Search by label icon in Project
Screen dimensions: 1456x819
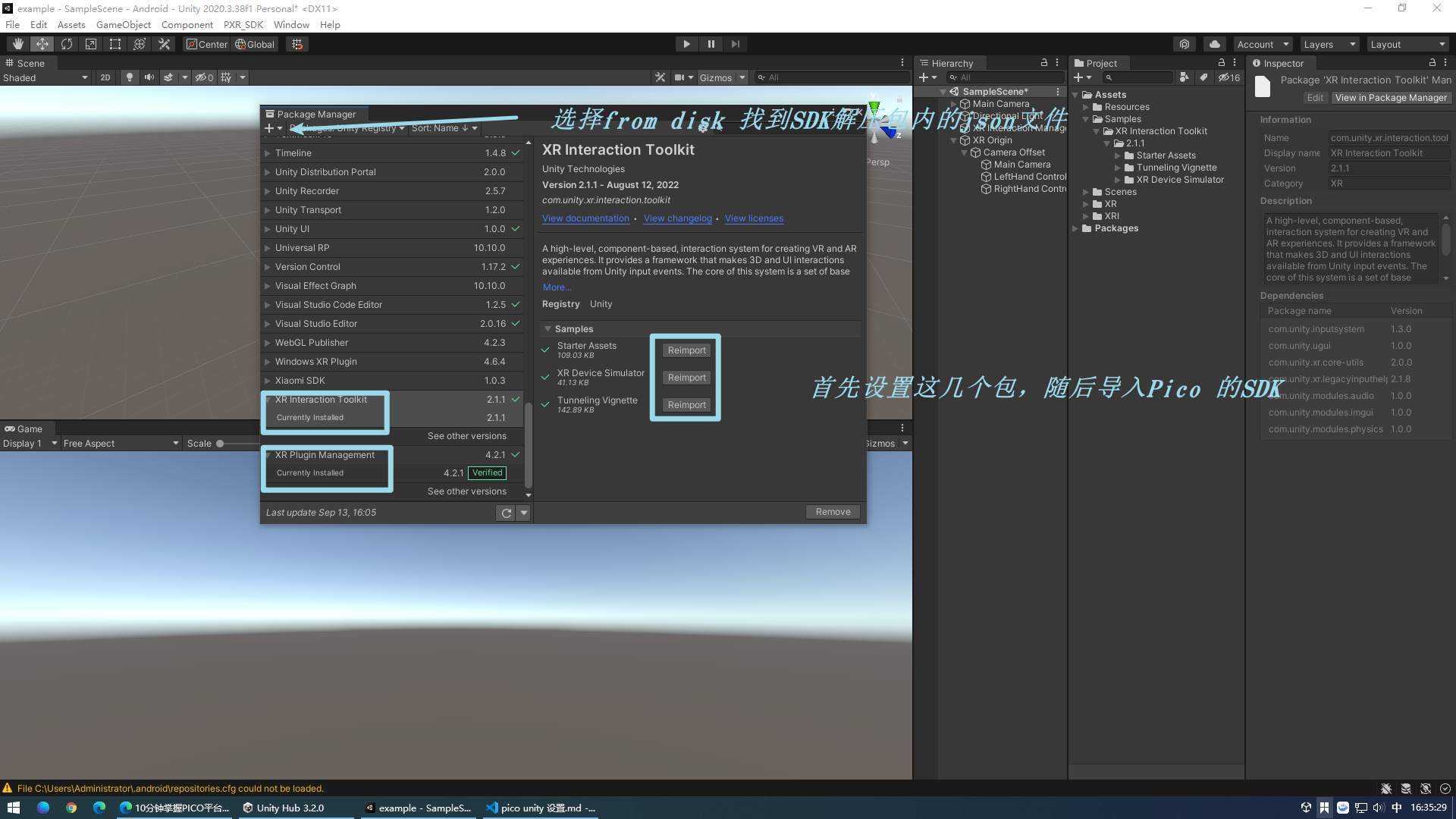tap(1203, 77)
